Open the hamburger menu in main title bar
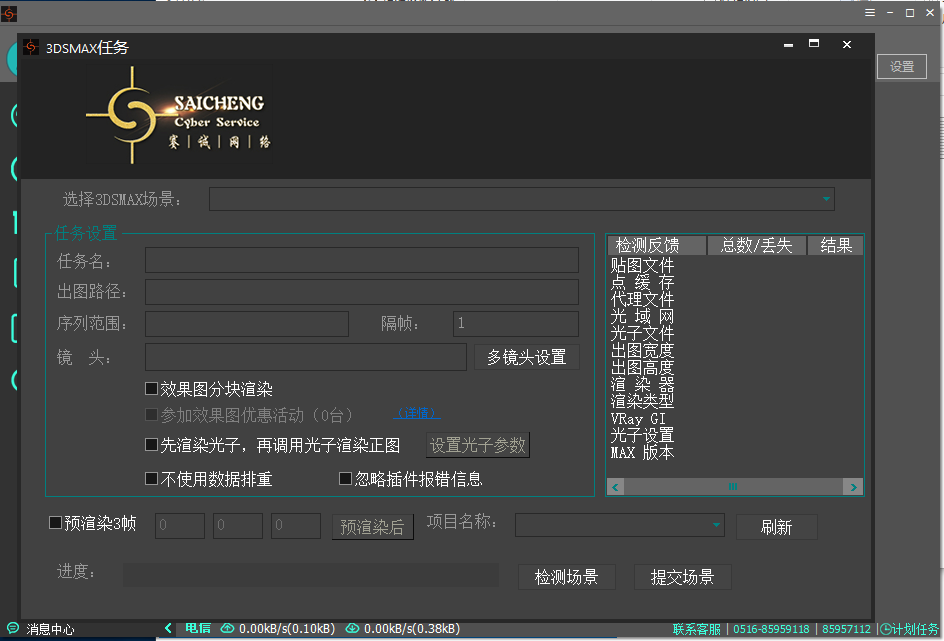Screen dimensions: 944x641 870,13
